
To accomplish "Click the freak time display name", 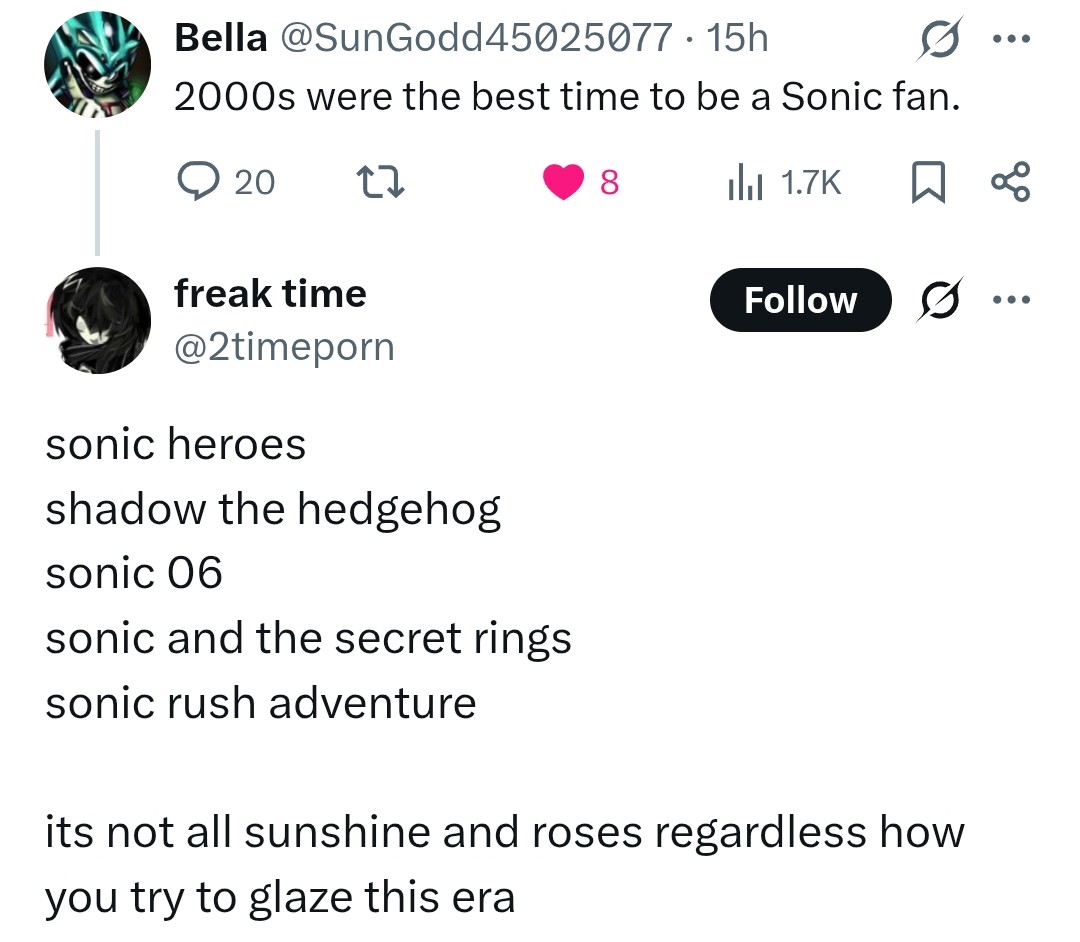I will 270,294.
